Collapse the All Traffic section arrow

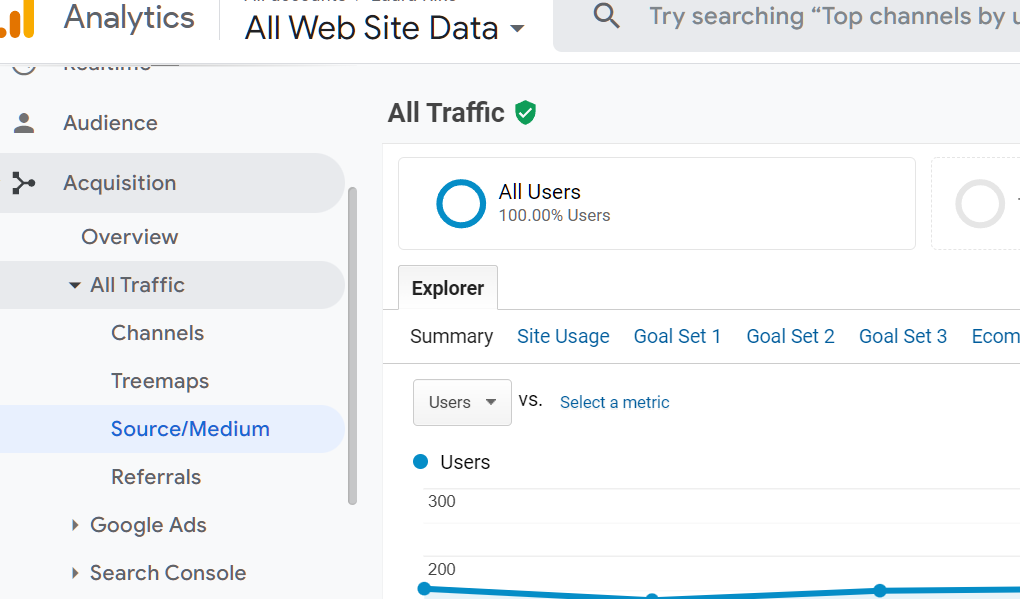point(75,285)
